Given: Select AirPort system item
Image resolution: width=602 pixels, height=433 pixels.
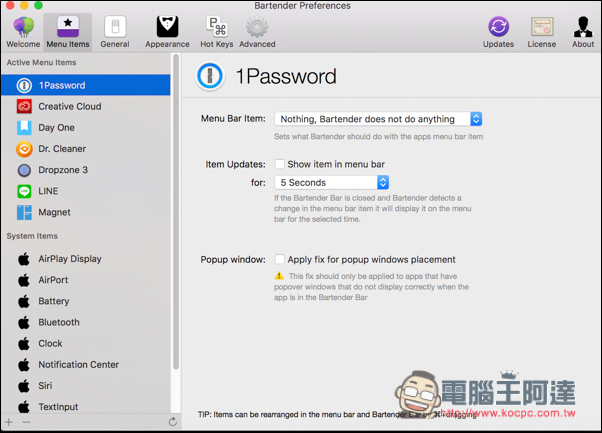Looking at the screenshot, I should (x=53, y=280).
